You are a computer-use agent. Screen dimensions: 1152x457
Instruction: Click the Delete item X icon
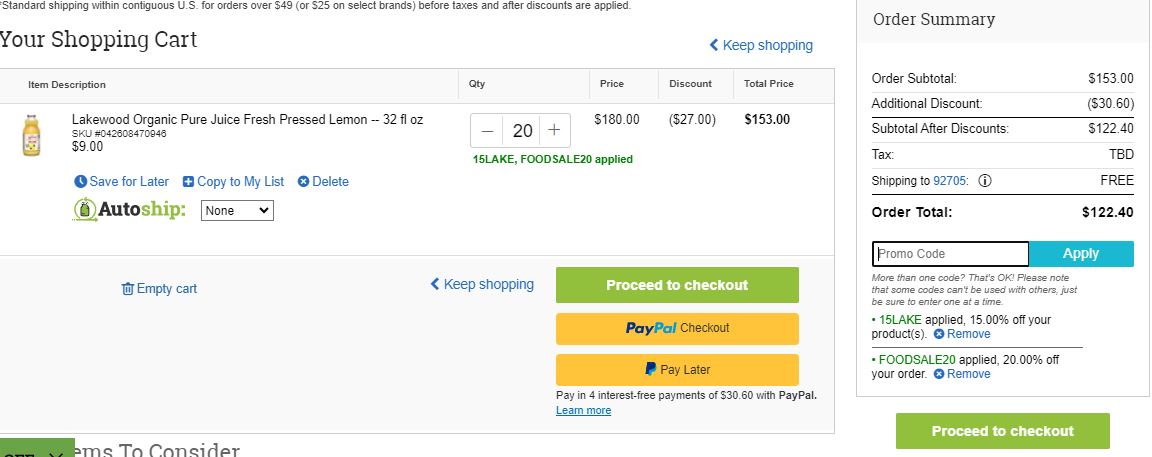303,181
